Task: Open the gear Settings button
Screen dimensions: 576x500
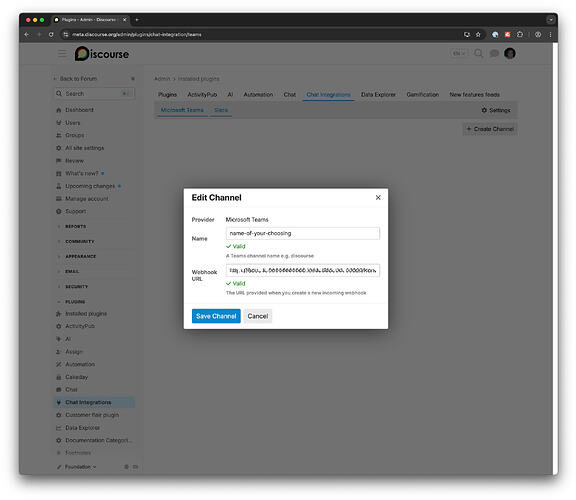Action: point(496,110)
